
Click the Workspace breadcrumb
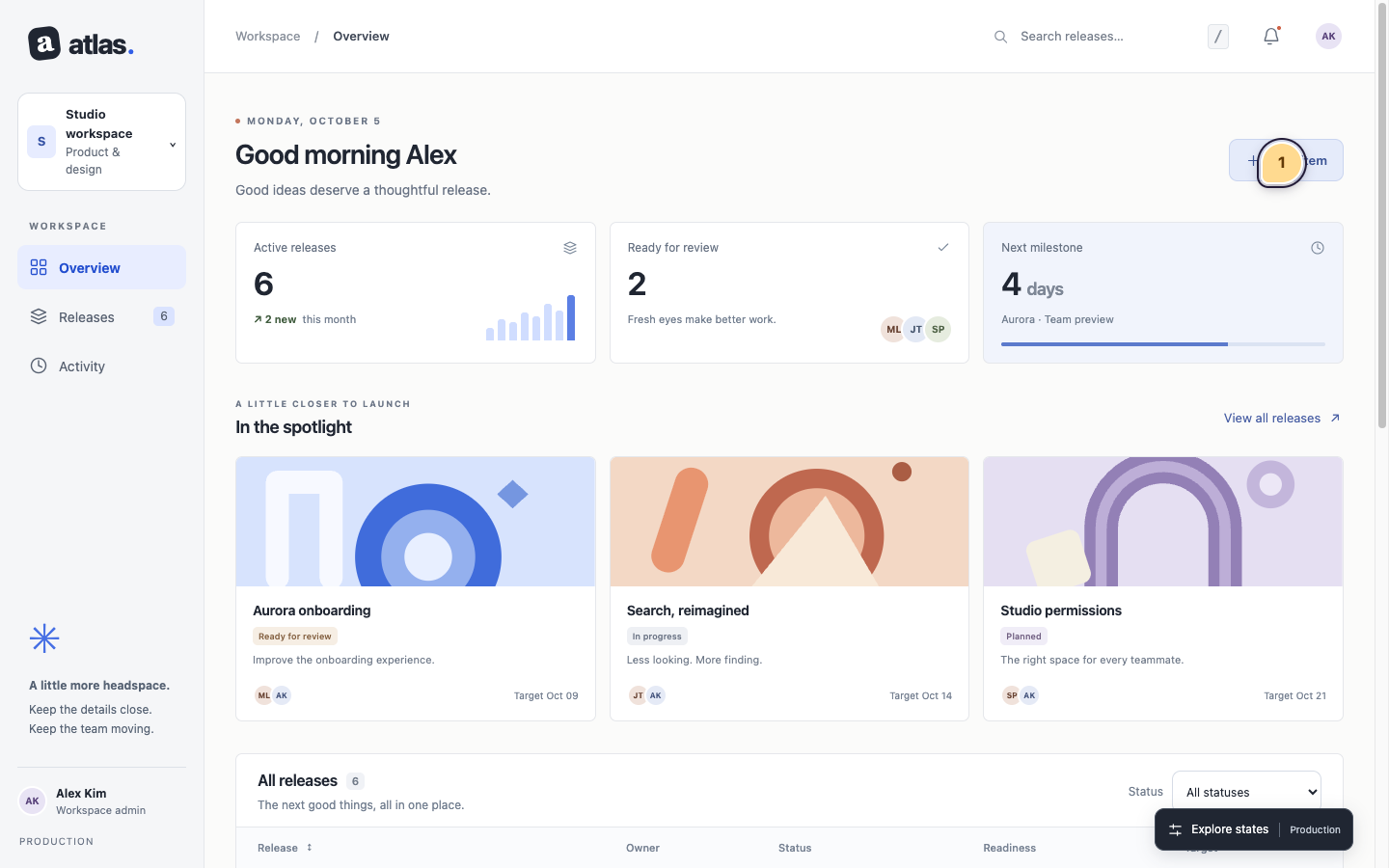point(268,37)
